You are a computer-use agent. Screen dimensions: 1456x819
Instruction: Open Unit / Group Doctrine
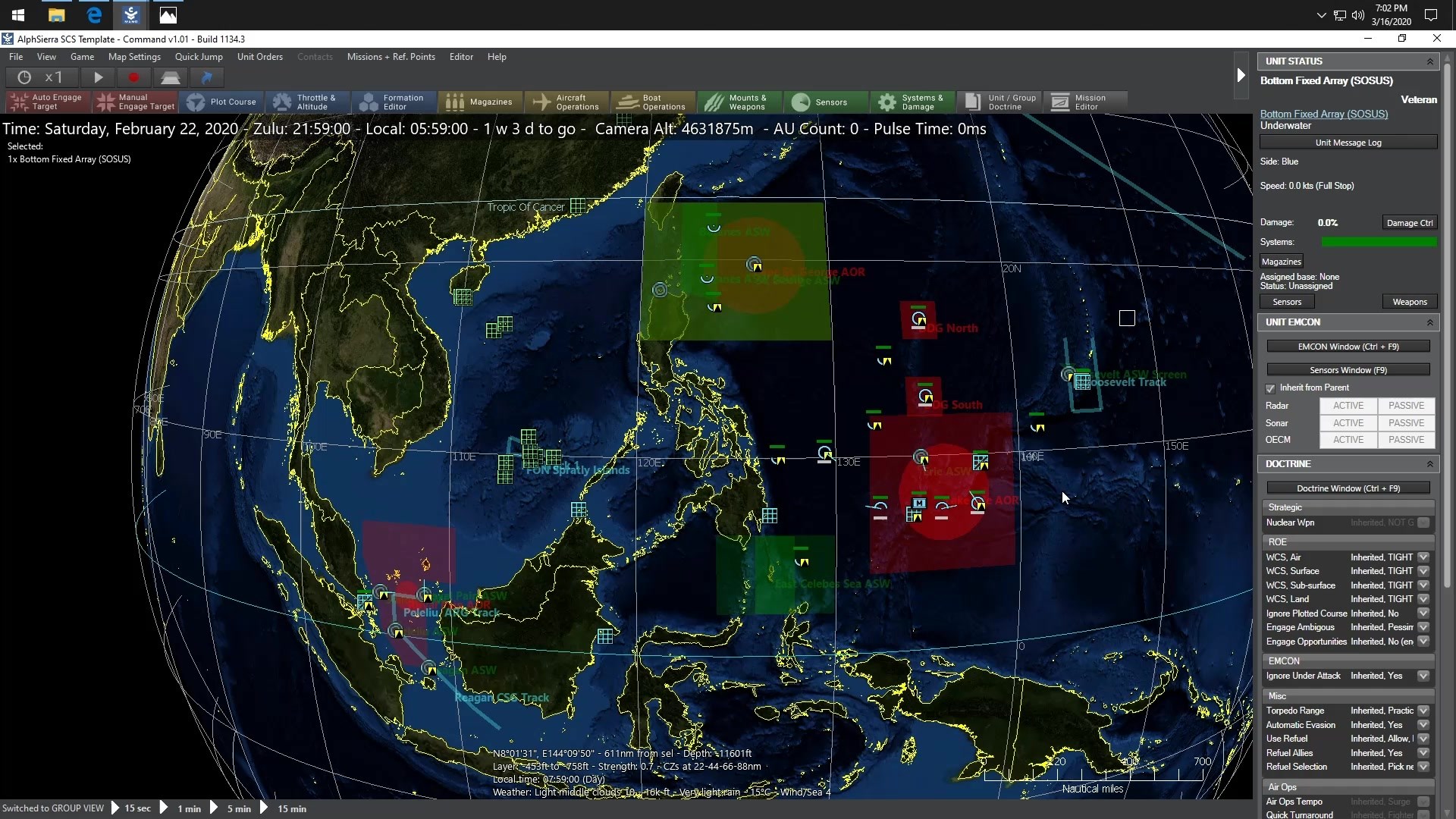999,102
